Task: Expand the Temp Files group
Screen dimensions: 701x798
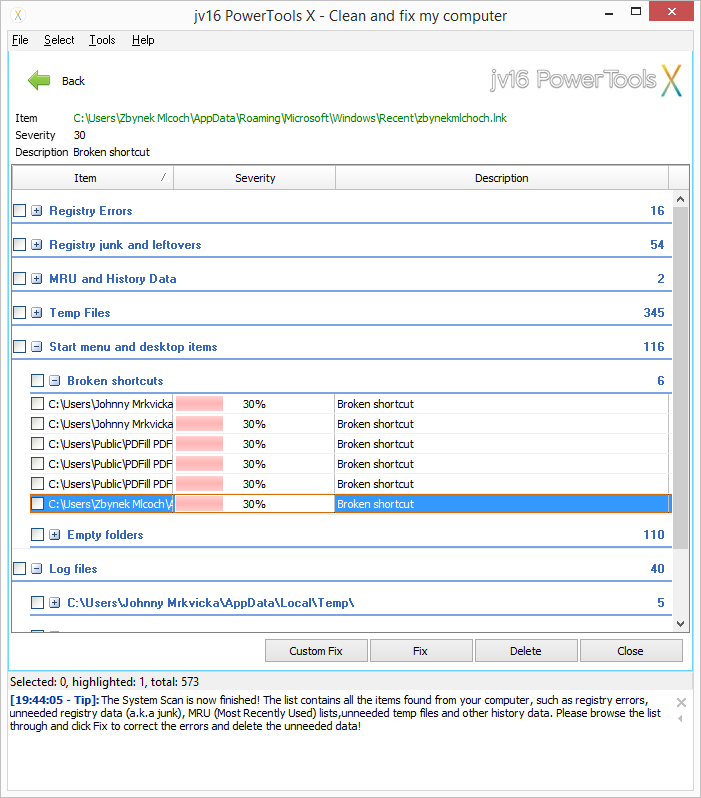Action: click(x=37, y=312)
